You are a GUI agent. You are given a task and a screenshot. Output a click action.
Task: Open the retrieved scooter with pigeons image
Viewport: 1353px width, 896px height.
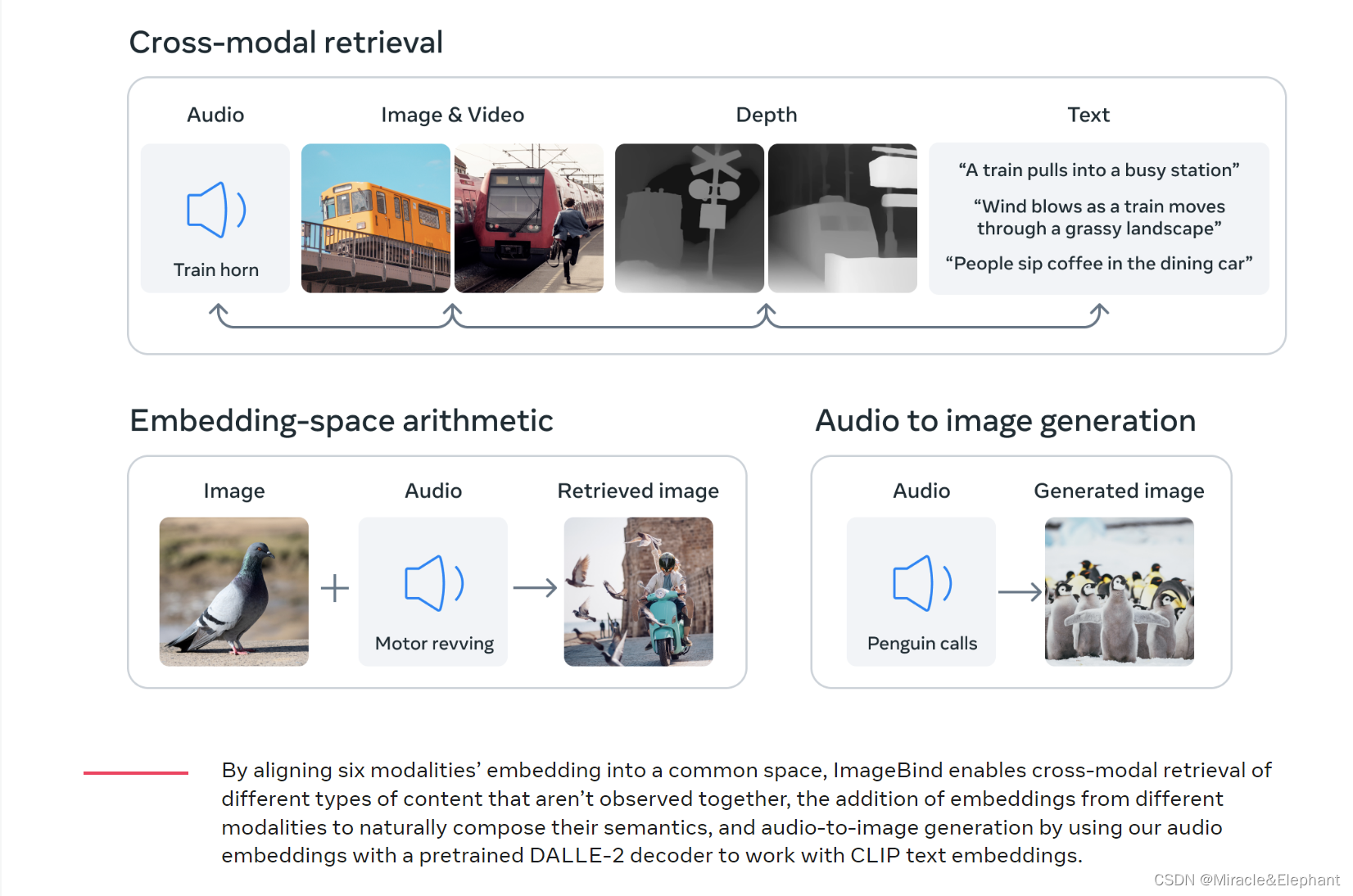tap(639, 591)
